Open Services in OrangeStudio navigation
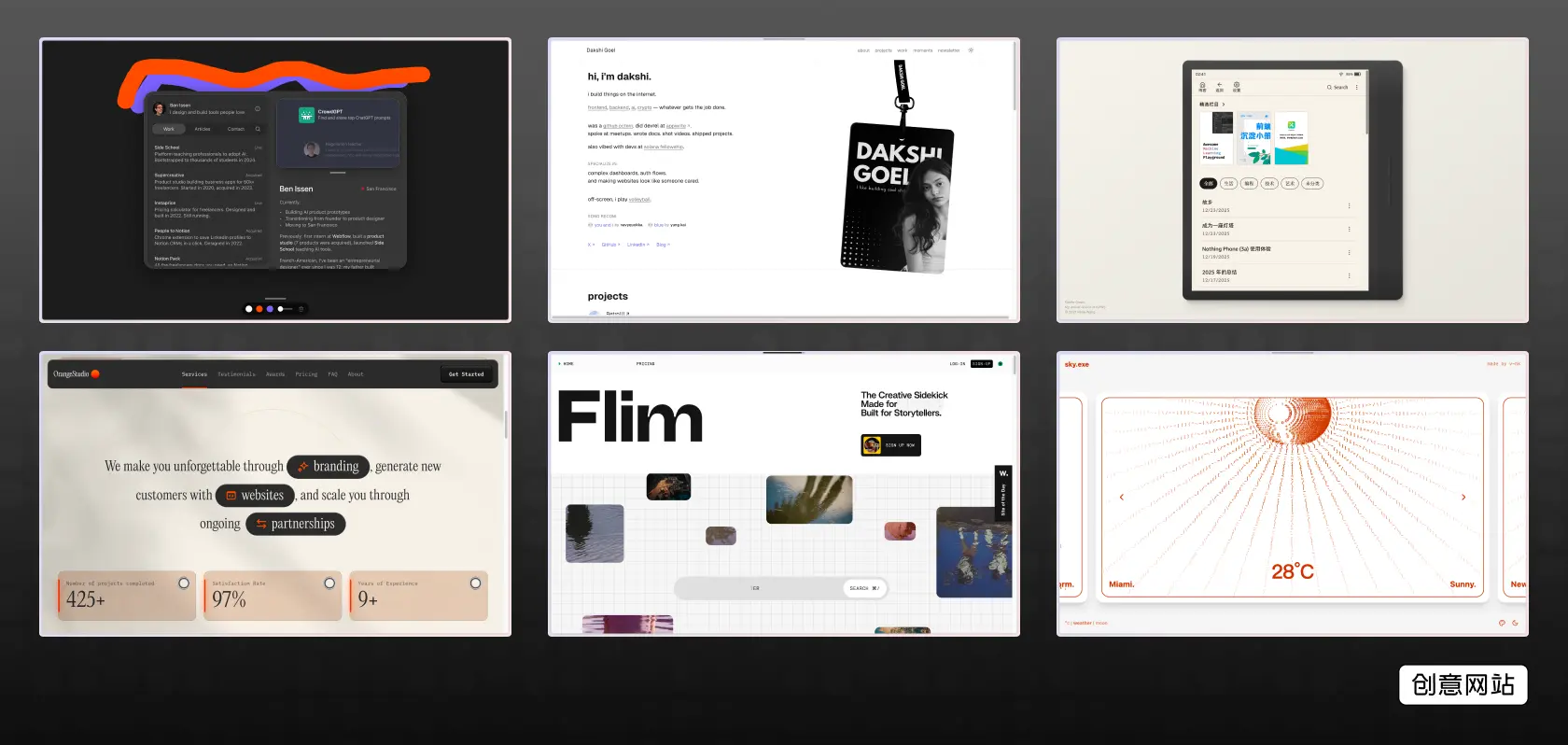The height and width of the screenshot is (745, 1568). coord(194,374)
